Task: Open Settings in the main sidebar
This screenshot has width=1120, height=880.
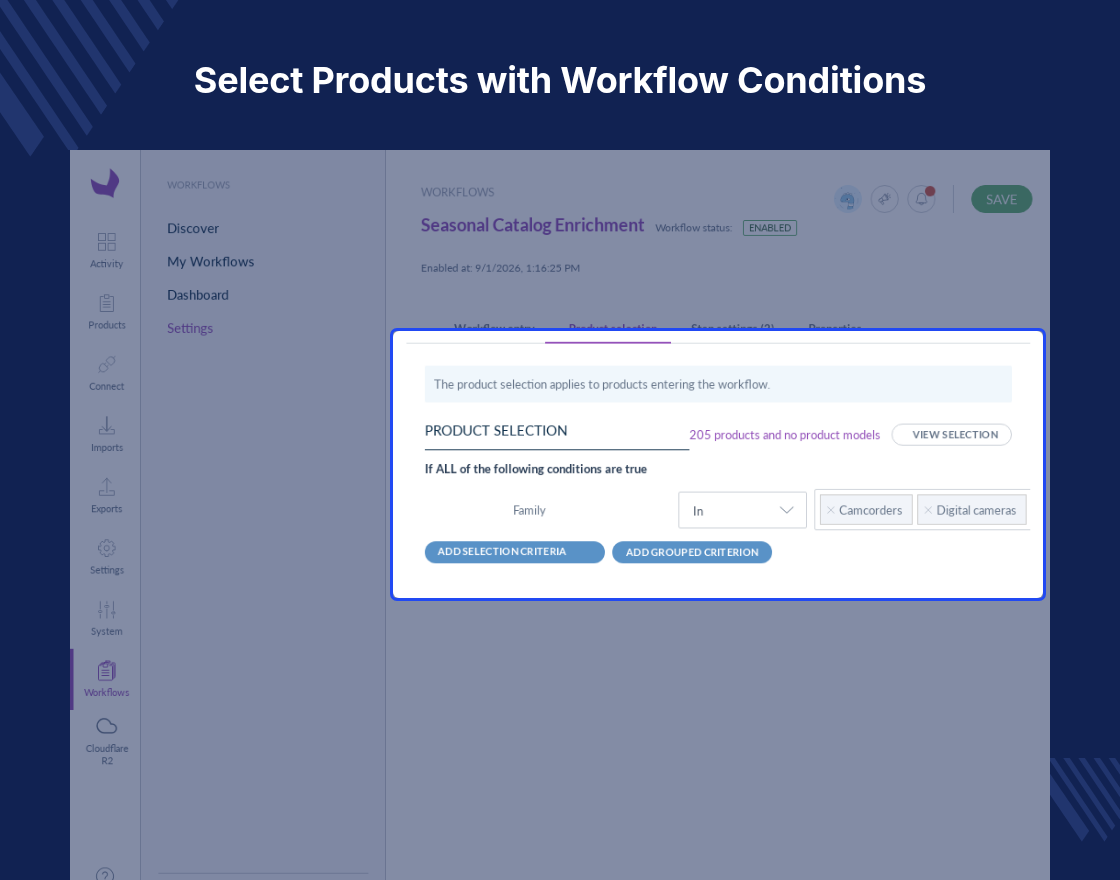Action: pos(106,557)
